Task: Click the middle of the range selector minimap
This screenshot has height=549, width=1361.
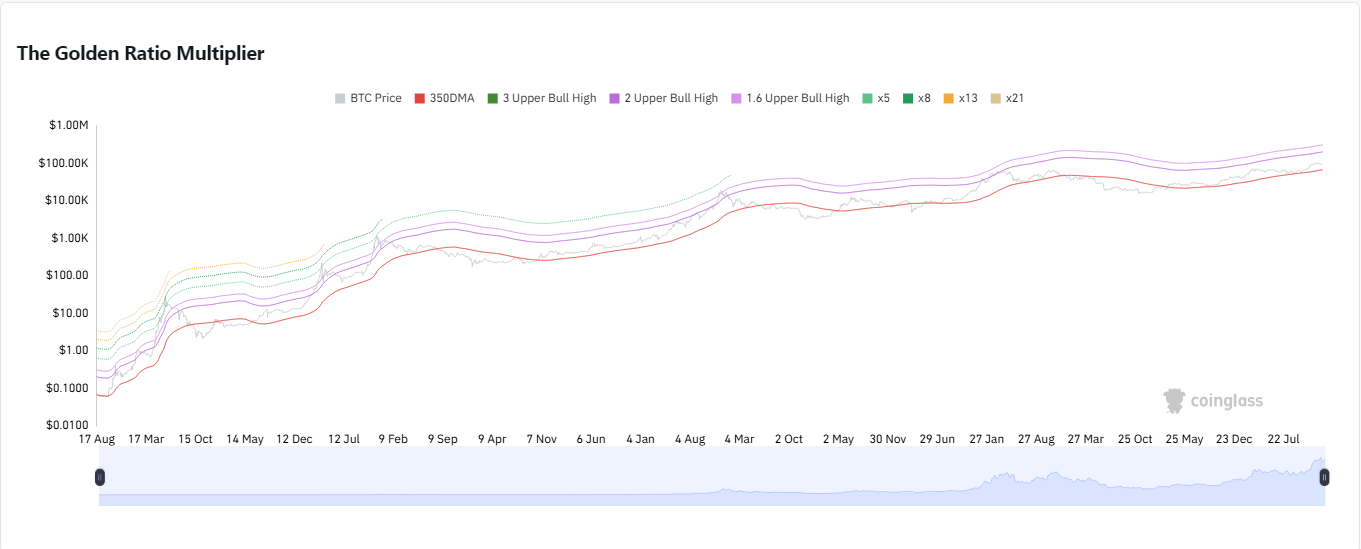Action: (x=712, y=477)
